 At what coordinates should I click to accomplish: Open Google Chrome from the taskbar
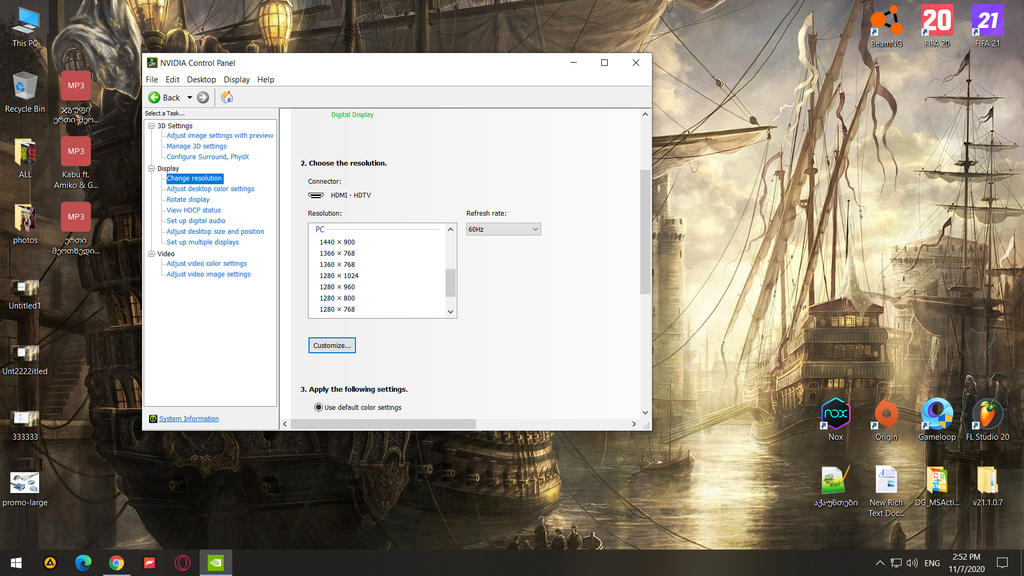[x=116, y=563]
